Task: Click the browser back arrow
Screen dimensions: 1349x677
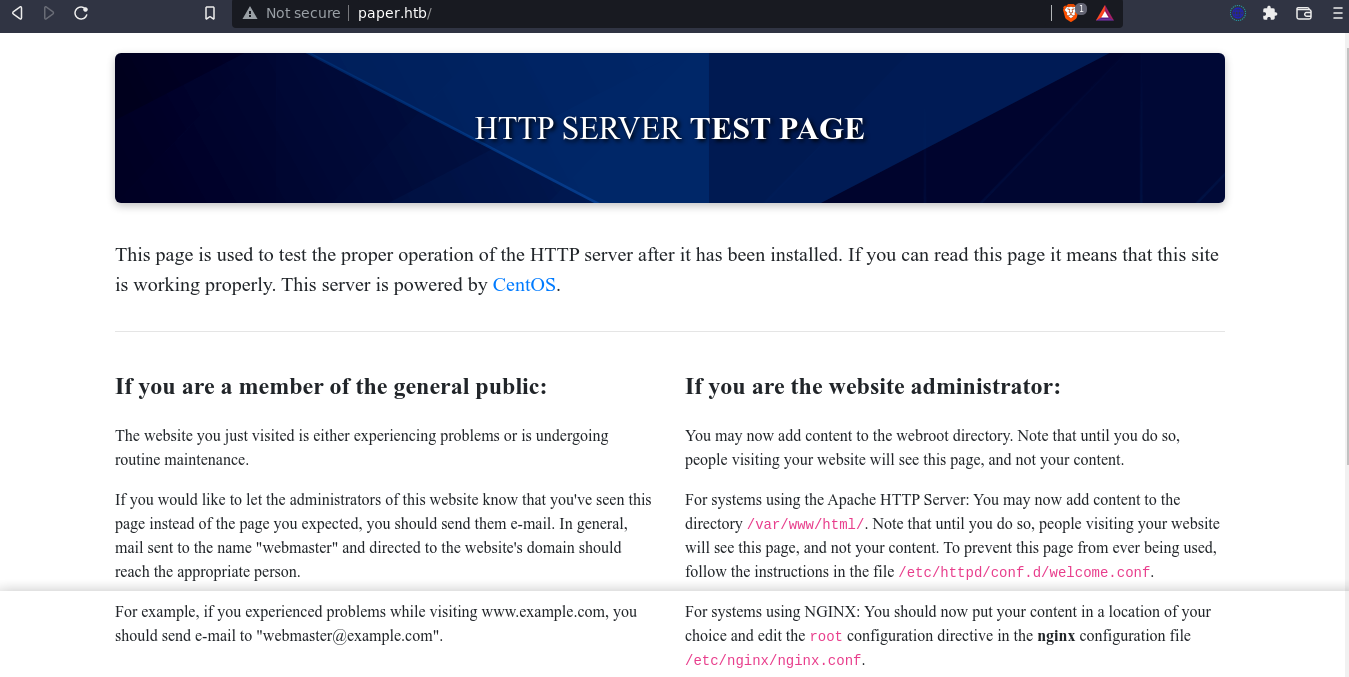Action: point(17,13)
